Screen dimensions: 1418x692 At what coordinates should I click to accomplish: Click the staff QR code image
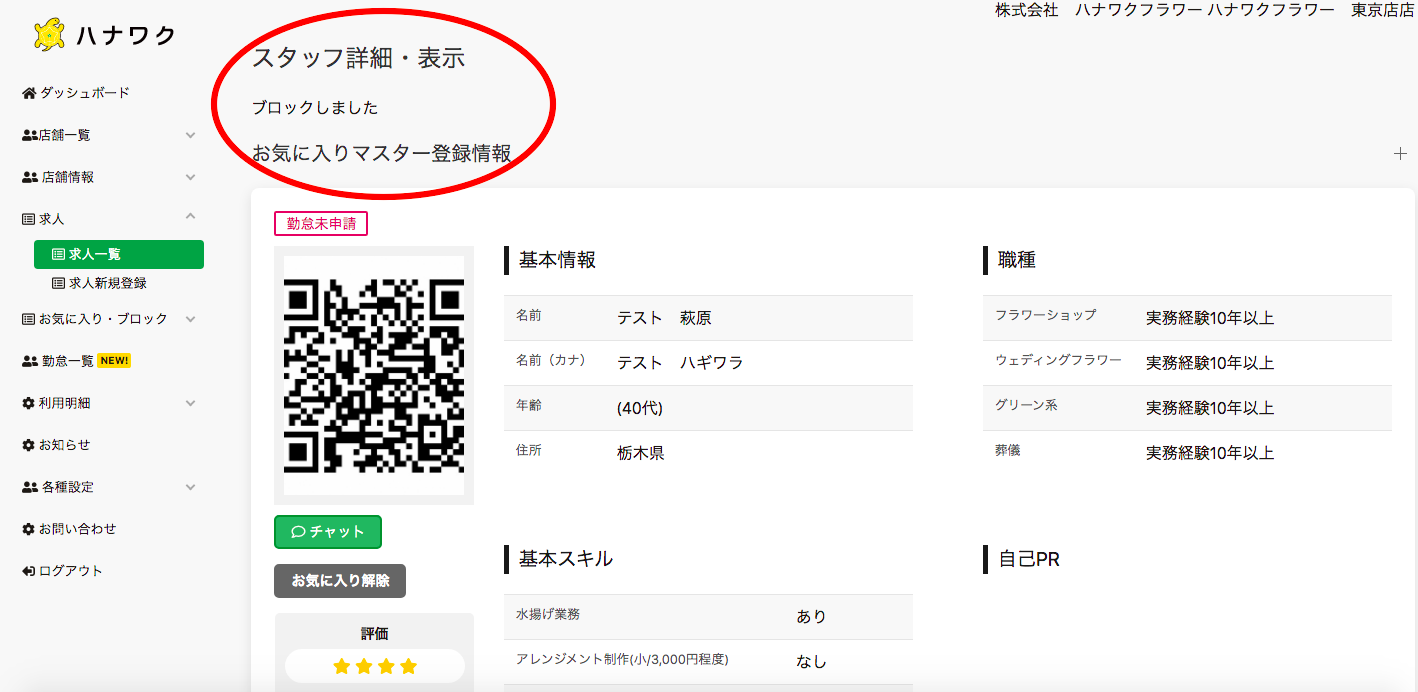tap(374, 375)
